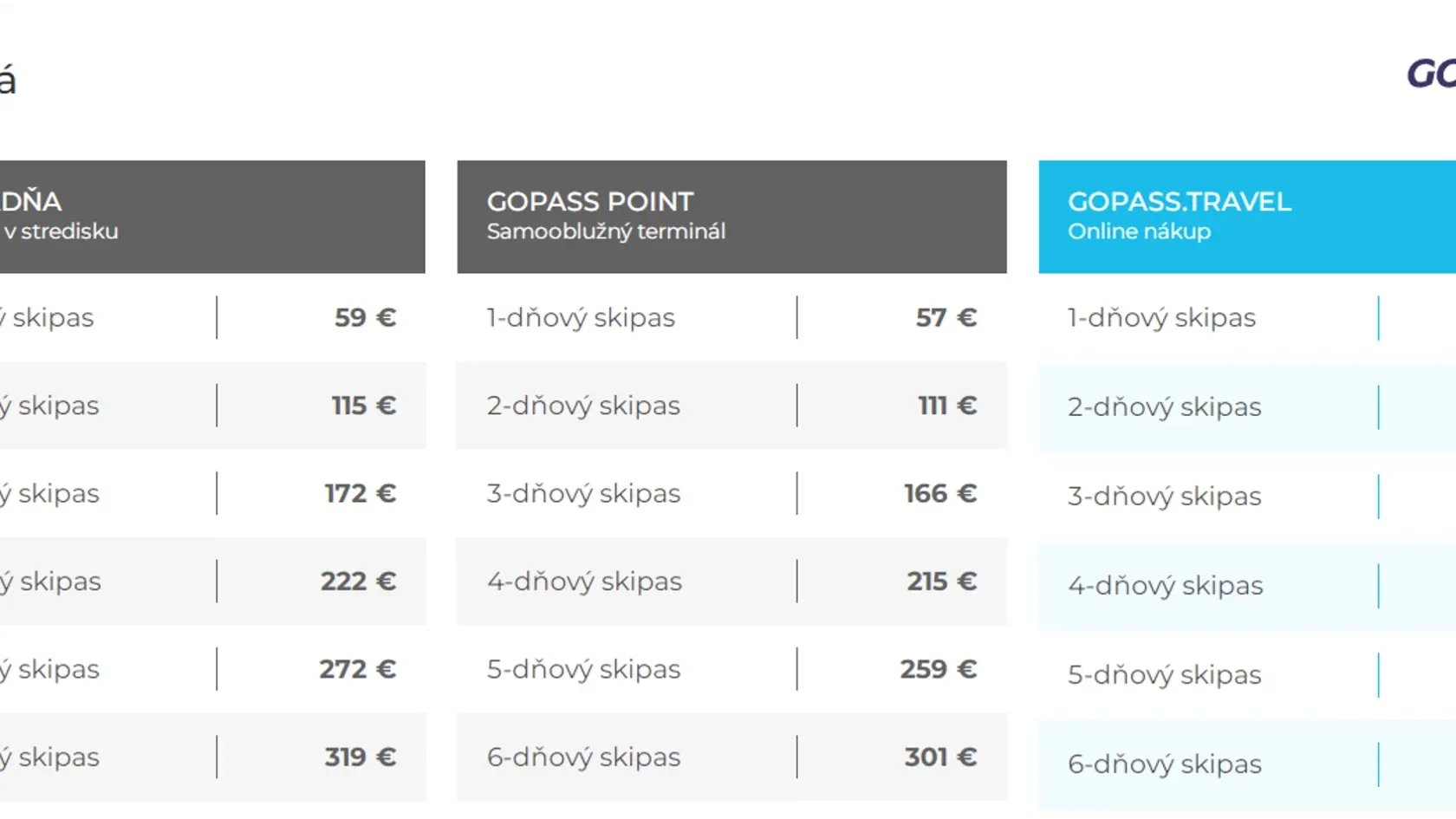Choose 1-dňový skipas under GOPASS.TRAVEL

(x=1161, y=318)
